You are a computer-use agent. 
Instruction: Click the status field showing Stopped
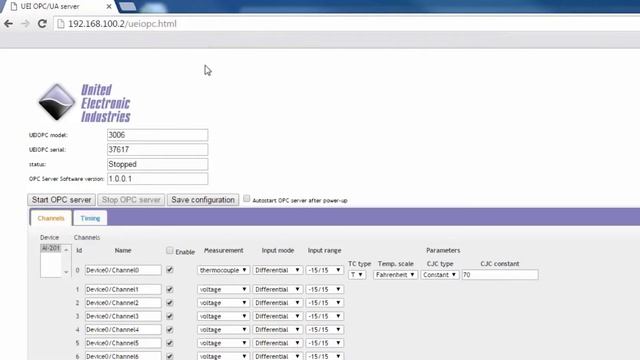pyautogui.click(x=158, y=164)
